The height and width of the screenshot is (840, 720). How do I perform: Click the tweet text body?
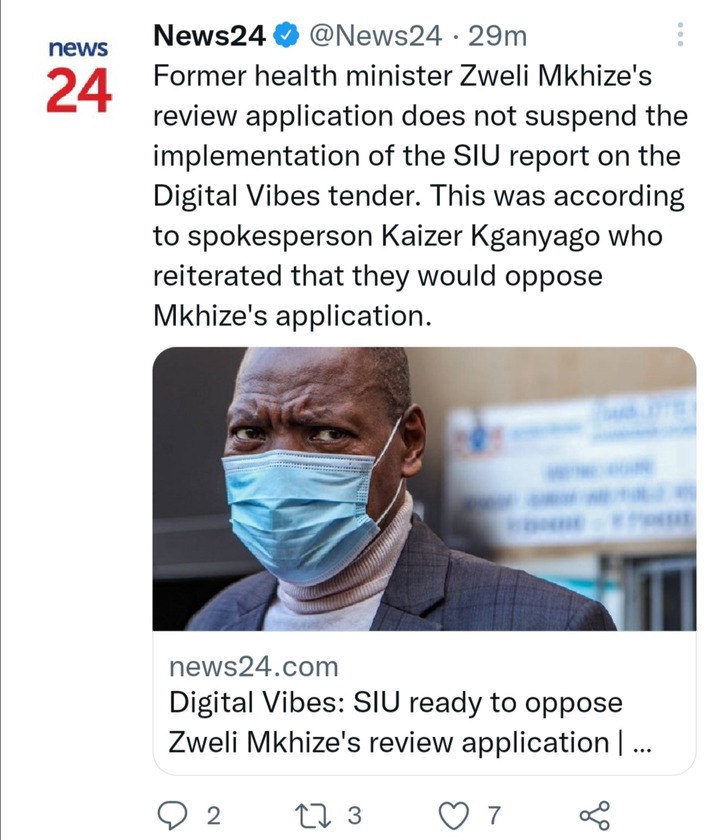[x=419, y=196]
